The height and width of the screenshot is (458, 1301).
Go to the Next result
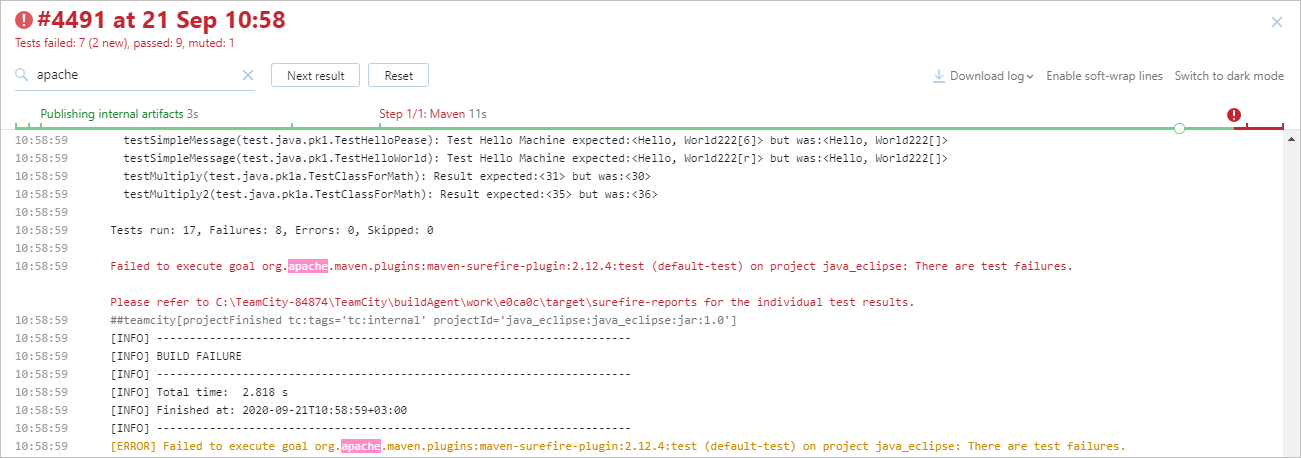[x=315, y=76]
